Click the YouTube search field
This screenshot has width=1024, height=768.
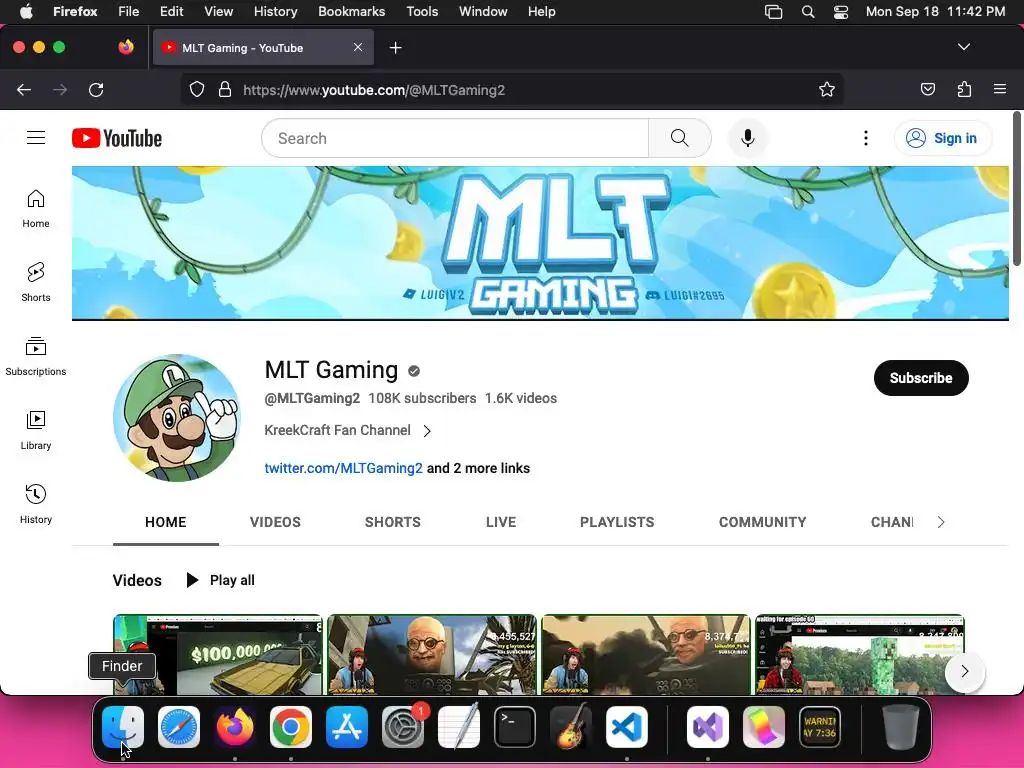[x=455, y=138]
